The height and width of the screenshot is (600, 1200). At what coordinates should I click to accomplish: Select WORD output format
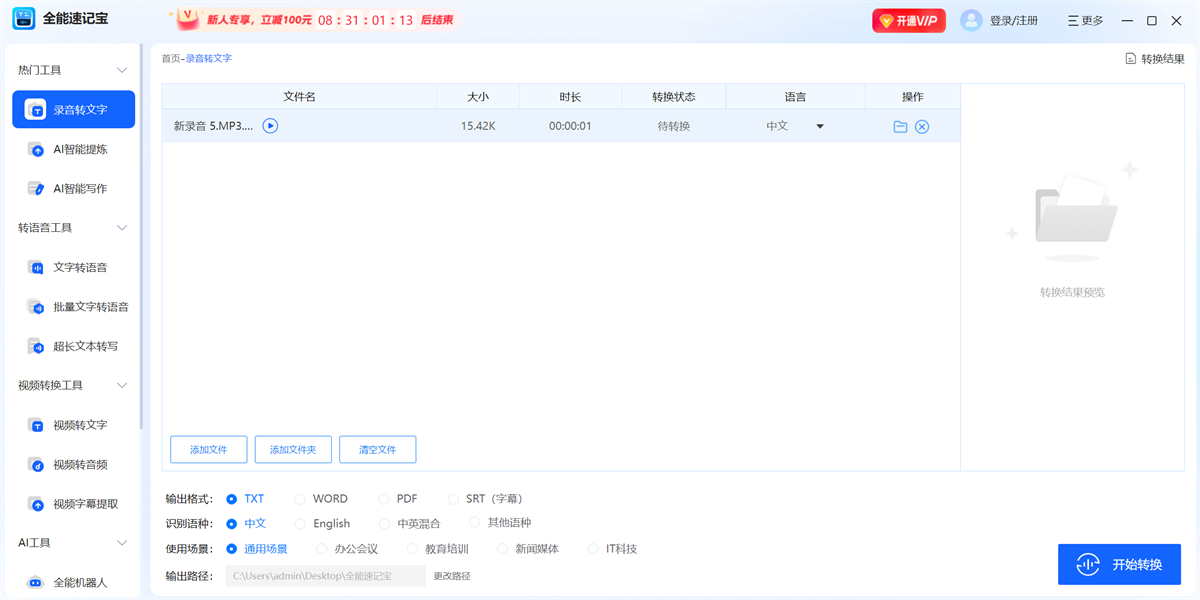tap(301, 498)
